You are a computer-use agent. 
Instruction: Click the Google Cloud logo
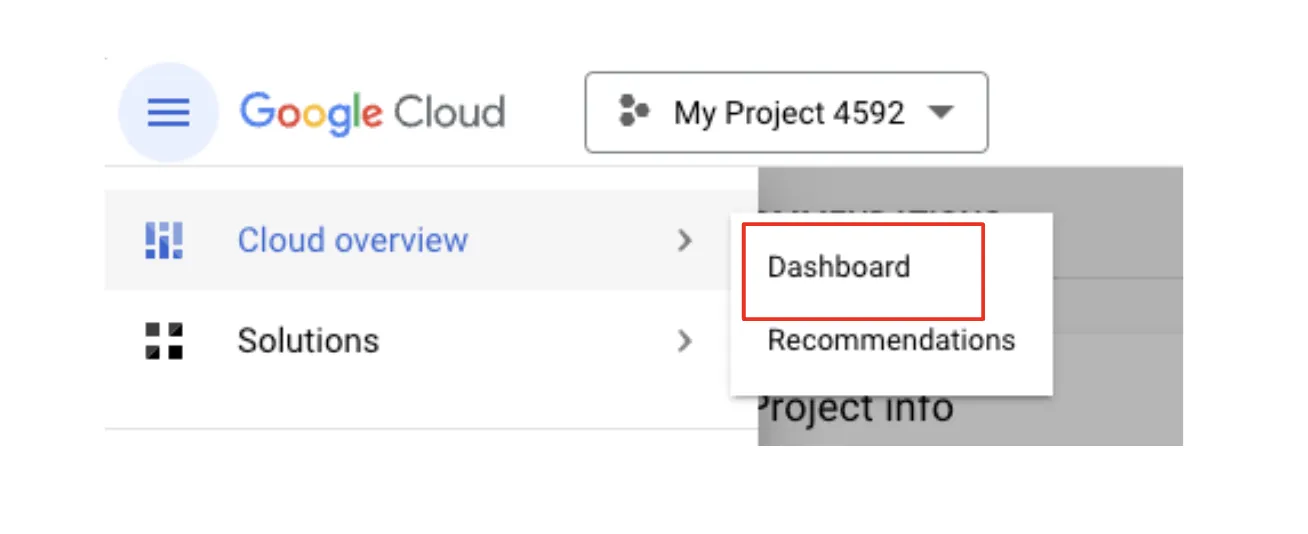pos(372,113)
